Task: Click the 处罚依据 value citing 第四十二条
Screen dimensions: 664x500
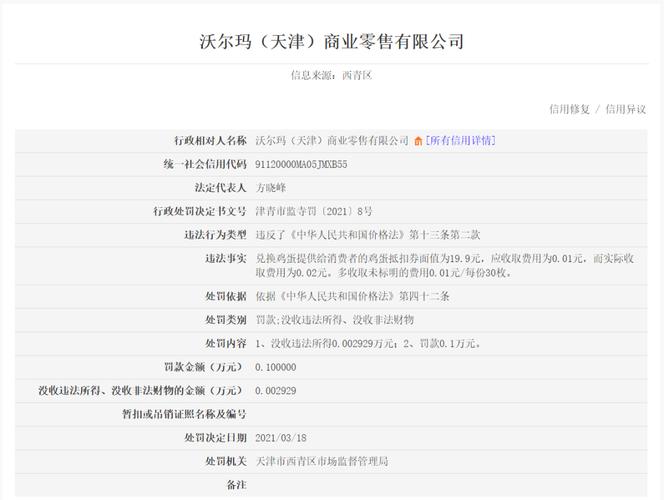Action: (x=352, y=296)
